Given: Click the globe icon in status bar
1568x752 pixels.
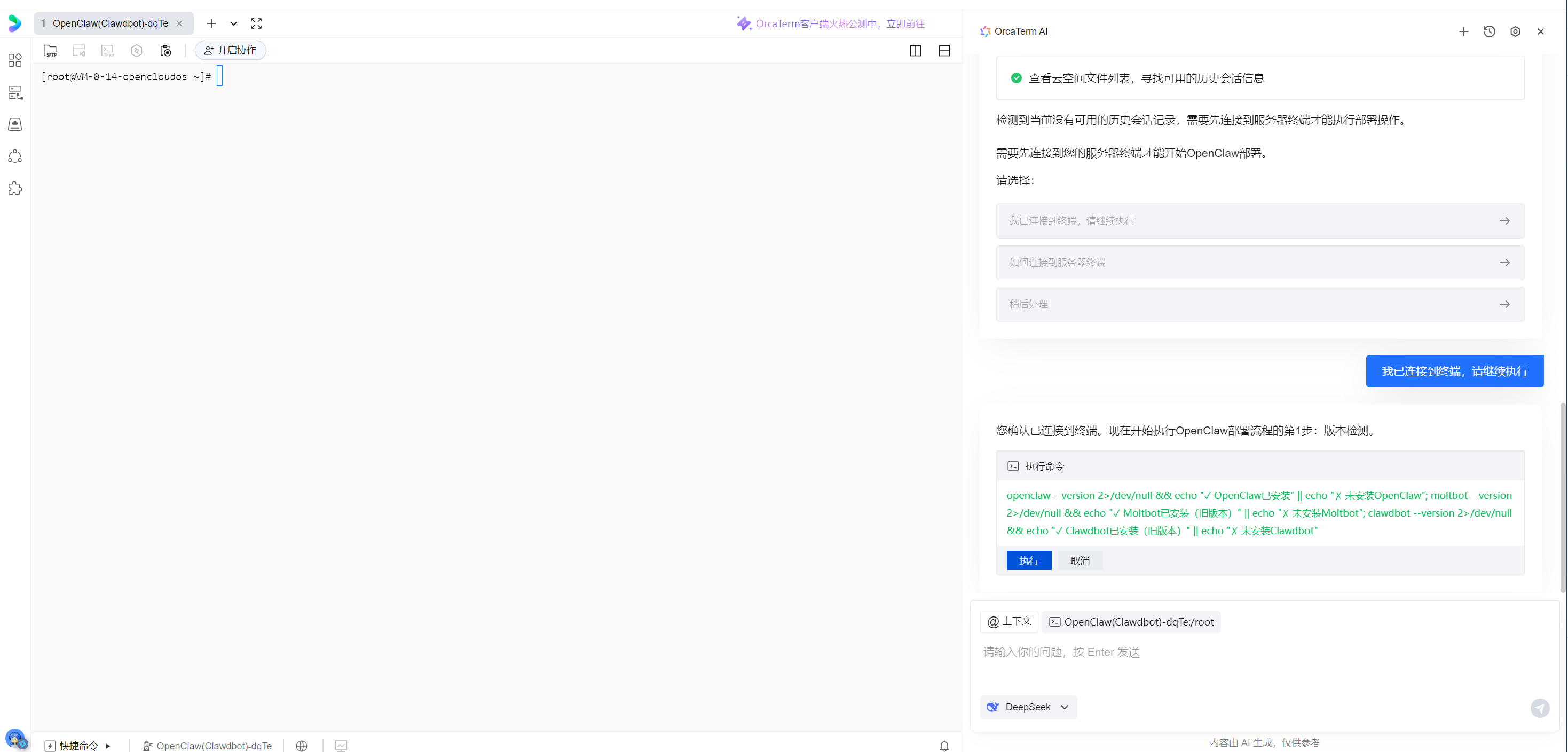Looking at the screenshot, I should coord(302,746).
